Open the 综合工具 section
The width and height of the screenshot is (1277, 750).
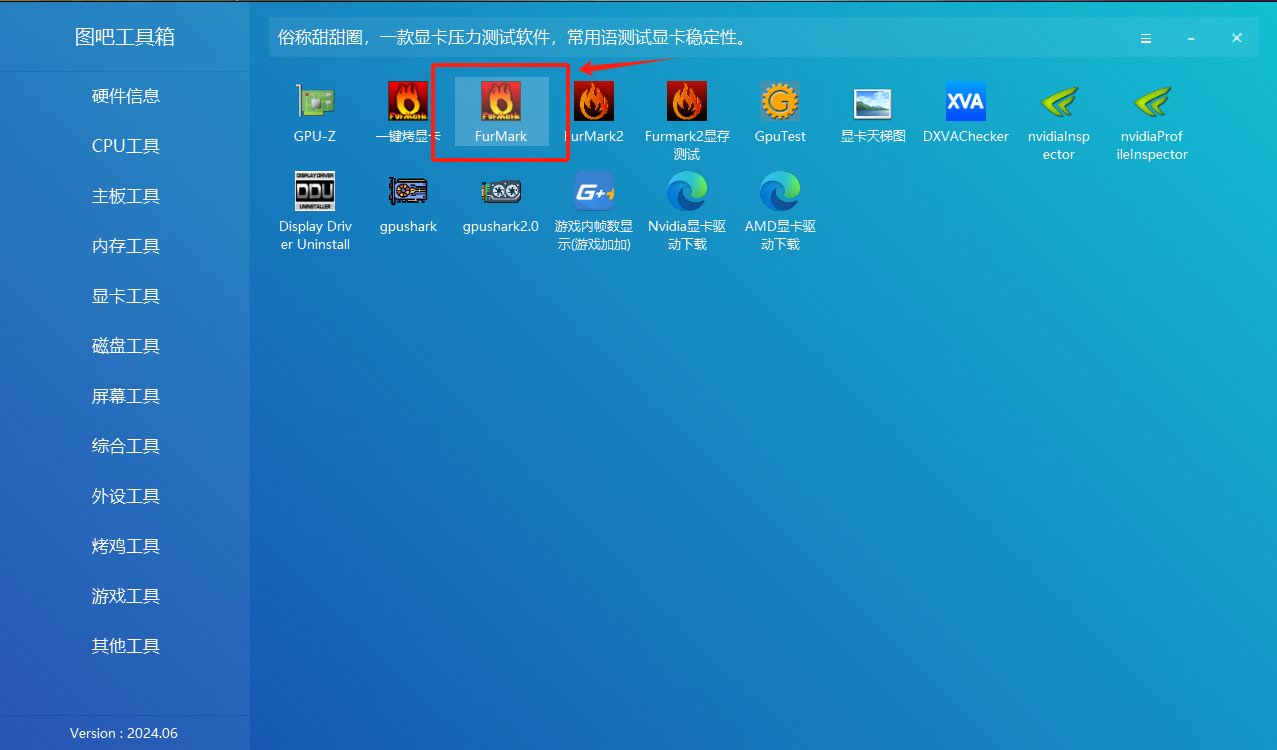(x=126, y=446)
